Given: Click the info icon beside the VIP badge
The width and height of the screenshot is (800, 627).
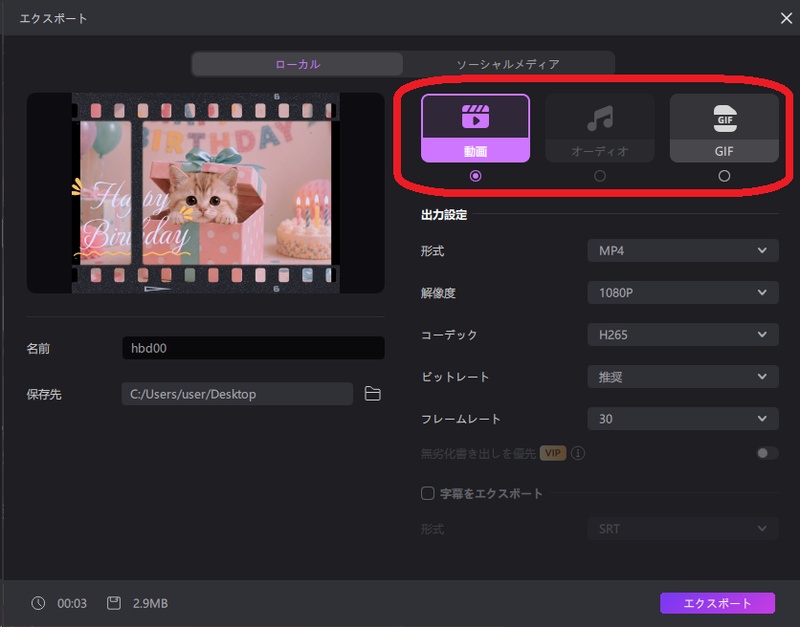Looking at the screenshot, I should coord(578,453).
